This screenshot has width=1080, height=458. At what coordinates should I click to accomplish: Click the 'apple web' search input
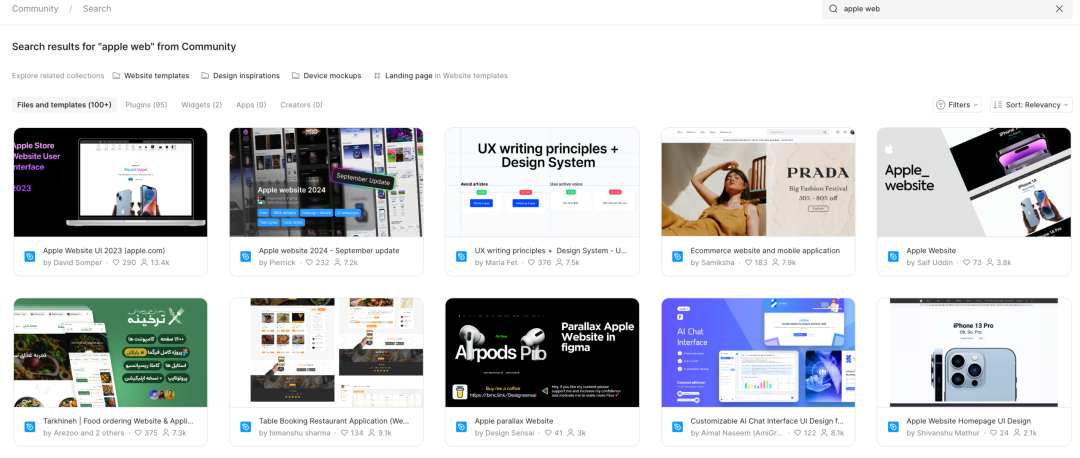[946, 9]
